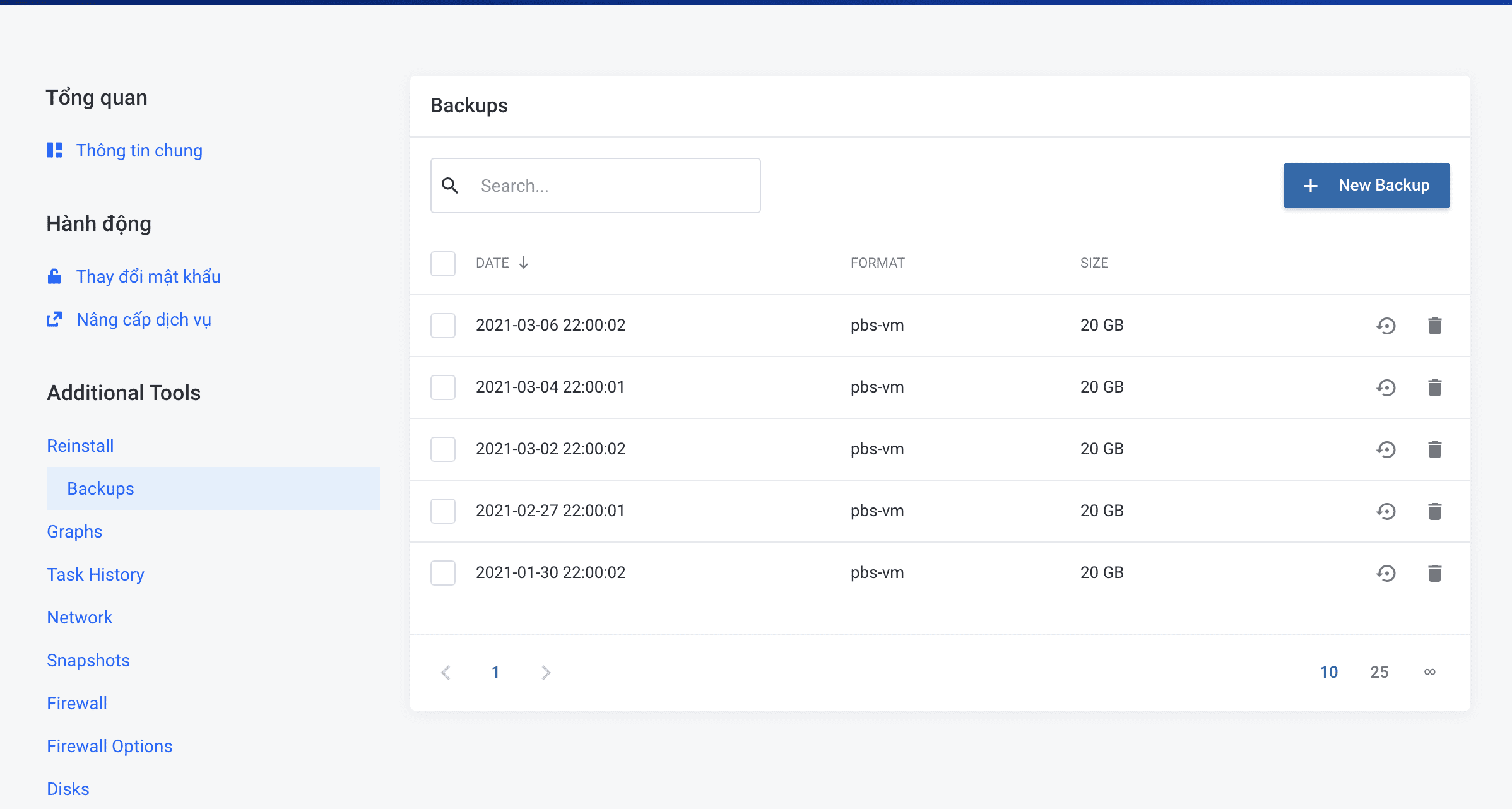Select all backups with header checkbox

coord(443,264)
